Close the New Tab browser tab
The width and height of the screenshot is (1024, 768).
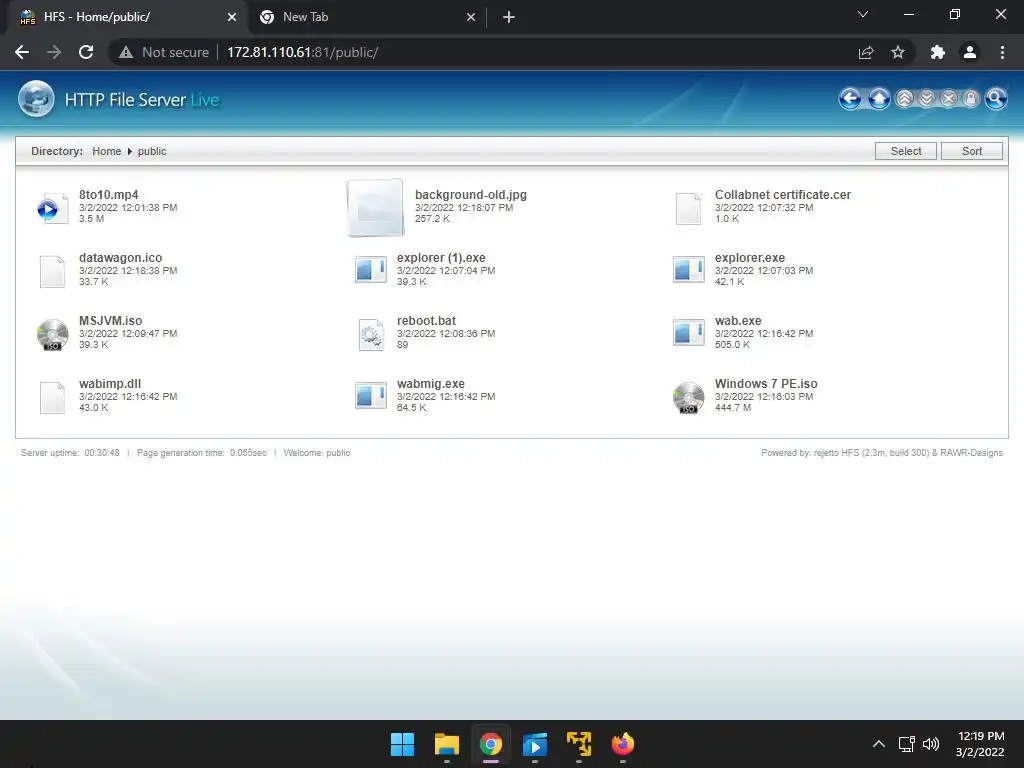point(471,18)
